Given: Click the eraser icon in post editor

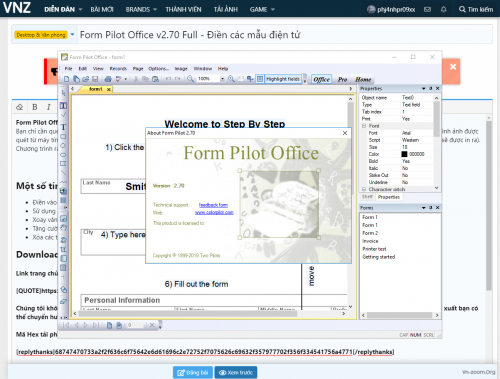Looking at the screenshot, I should (20, 107).
